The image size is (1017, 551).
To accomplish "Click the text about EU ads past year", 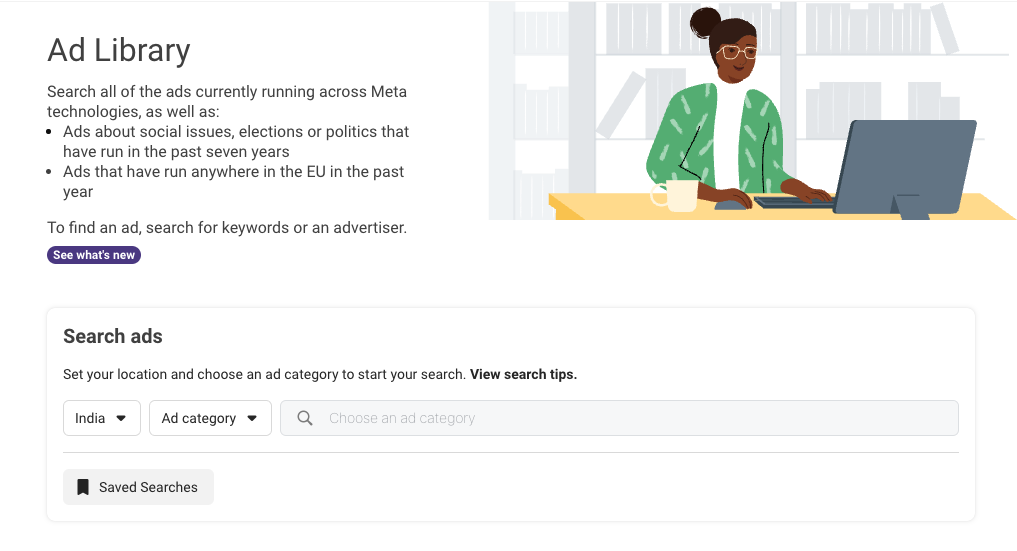I will [x=233, y=182].
